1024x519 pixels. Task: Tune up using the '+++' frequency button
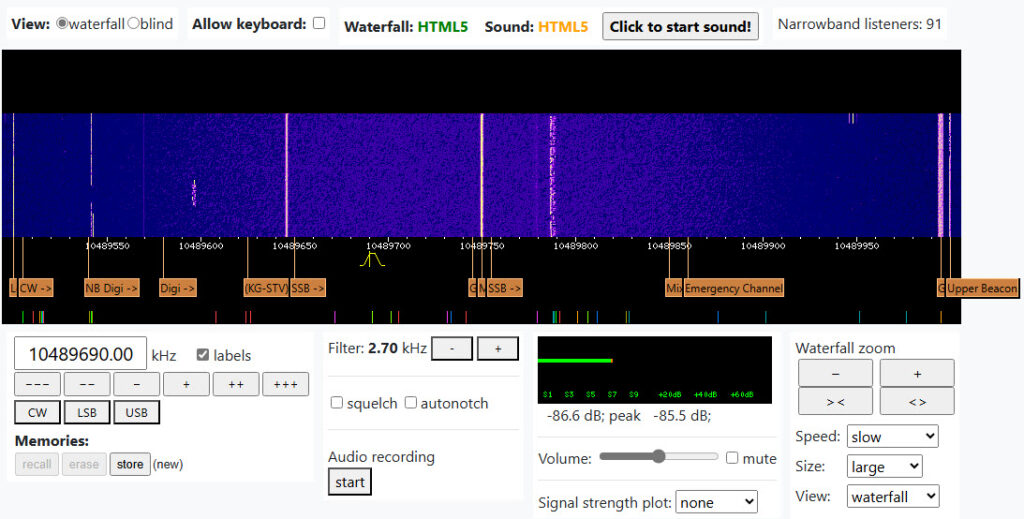(x=285, y=384)
